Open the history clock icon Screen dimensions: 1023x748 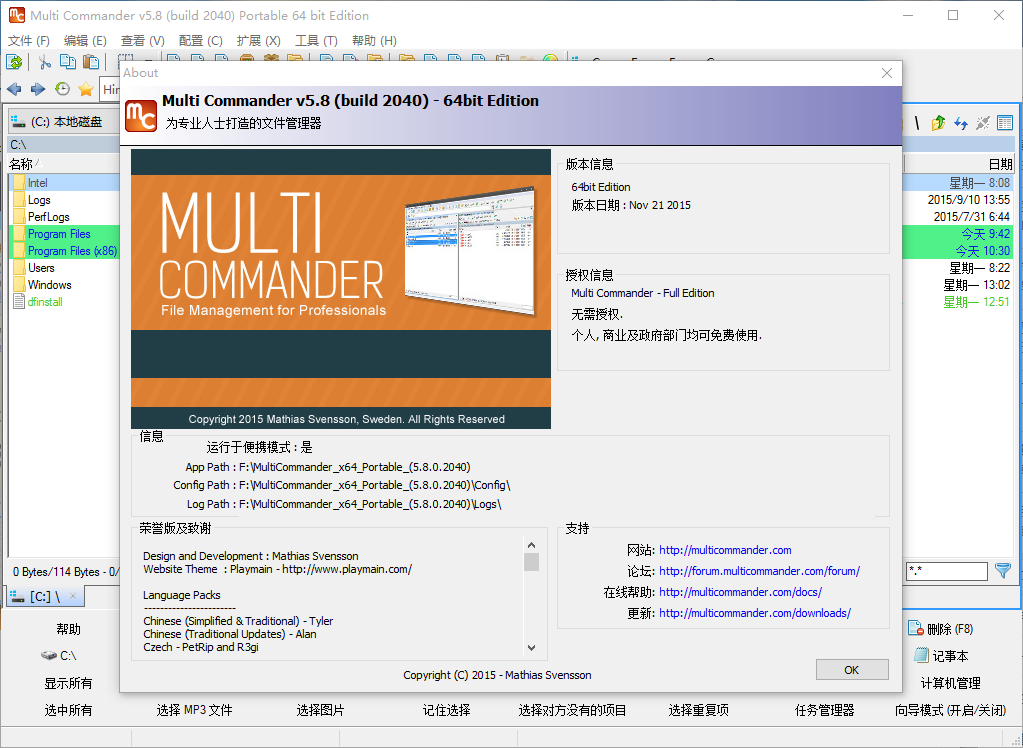point(63,89)
